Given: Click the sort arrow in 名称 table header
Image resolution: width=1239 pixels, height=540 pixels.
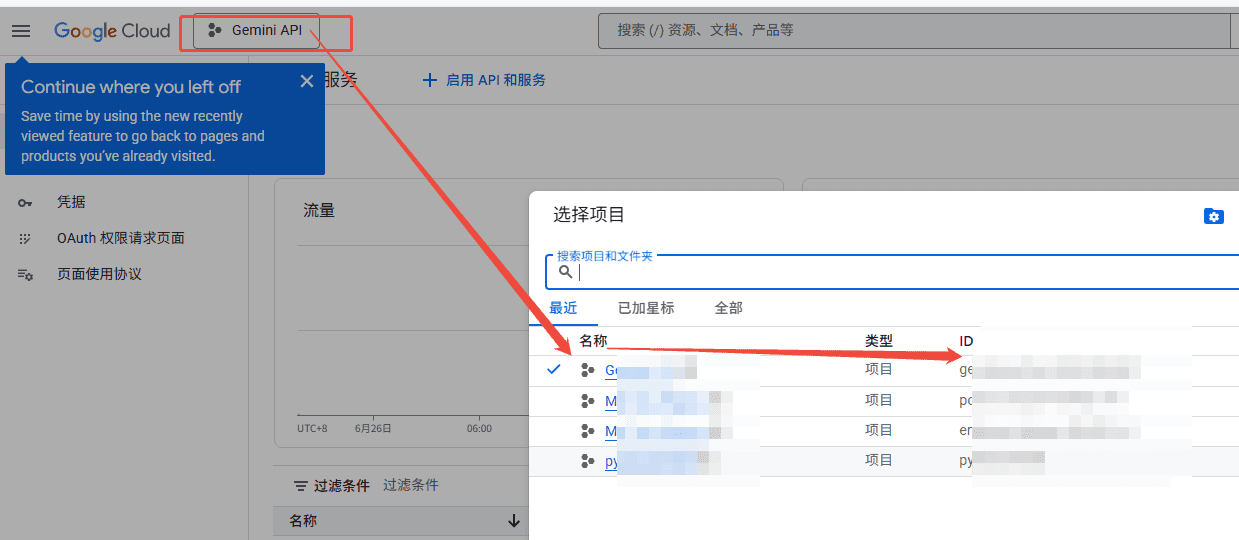Looking at the screenshot, I should tap(514, 521).
